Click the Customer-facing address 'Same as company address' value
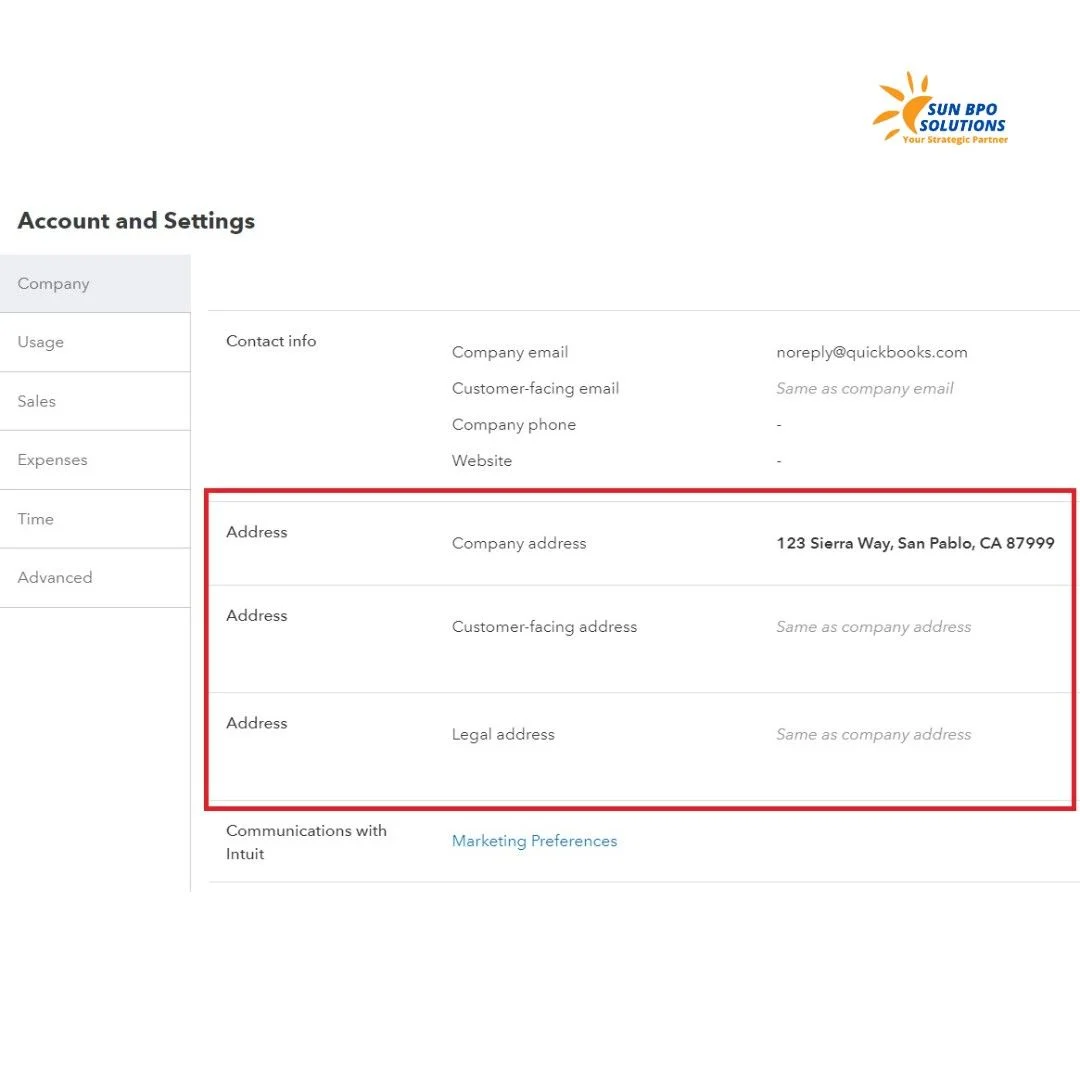 click(x=873, y=627)
